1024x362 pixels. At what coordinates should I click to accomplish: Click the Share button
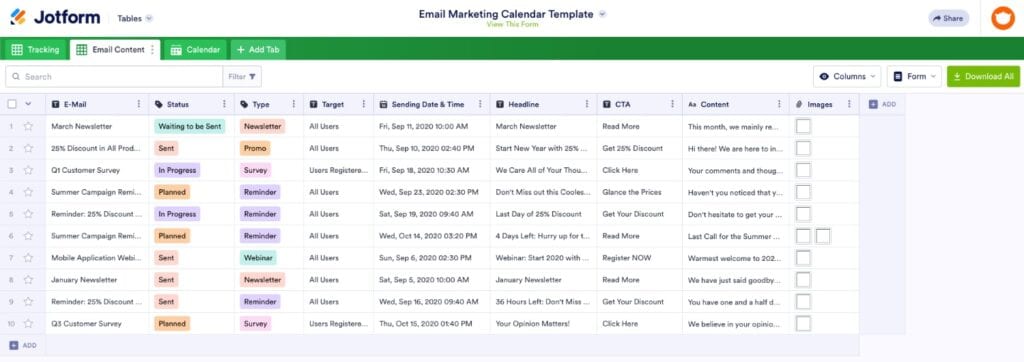[948, 18]
